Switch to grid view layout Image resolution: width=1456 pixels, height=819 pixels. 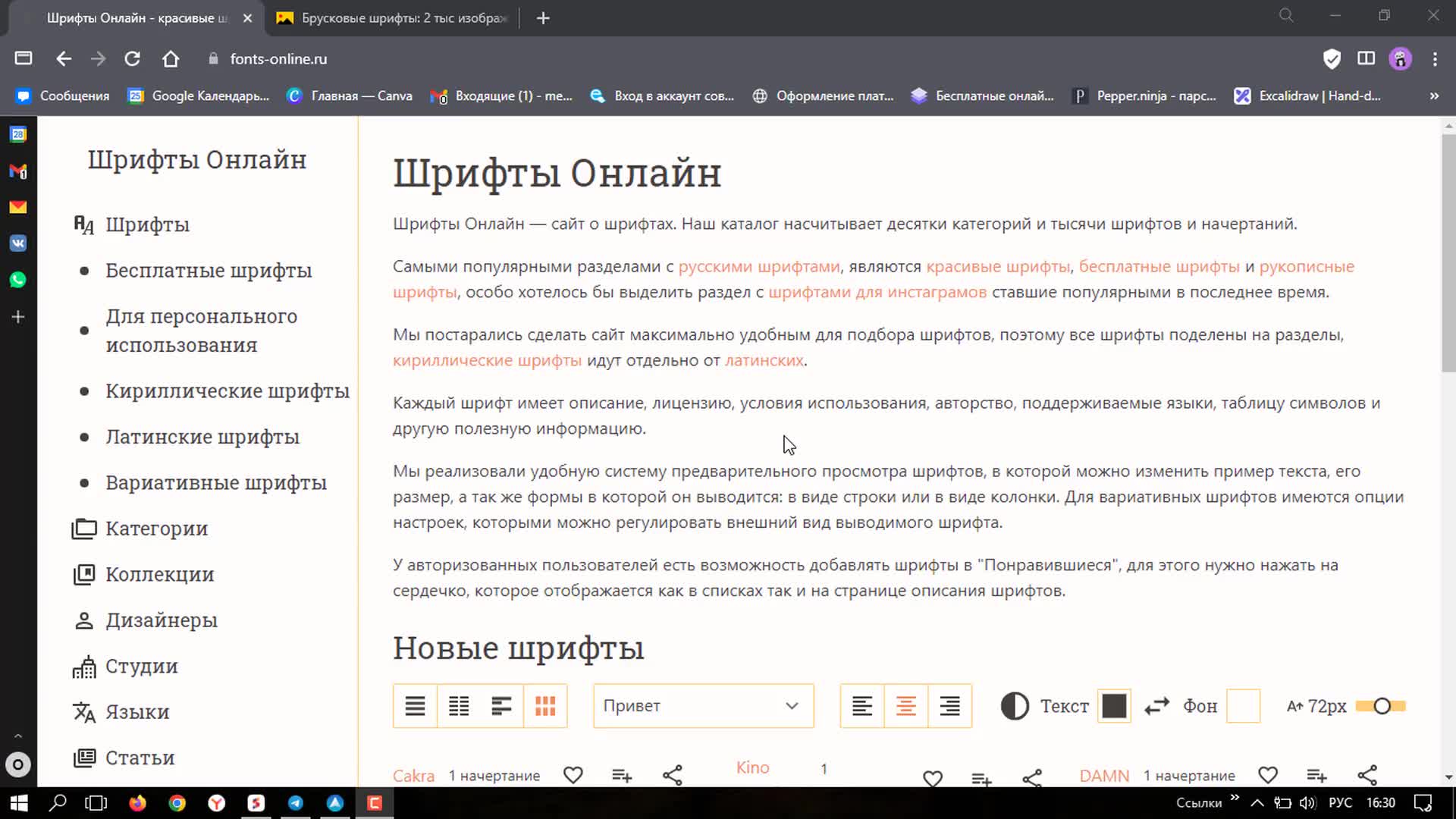545,706
